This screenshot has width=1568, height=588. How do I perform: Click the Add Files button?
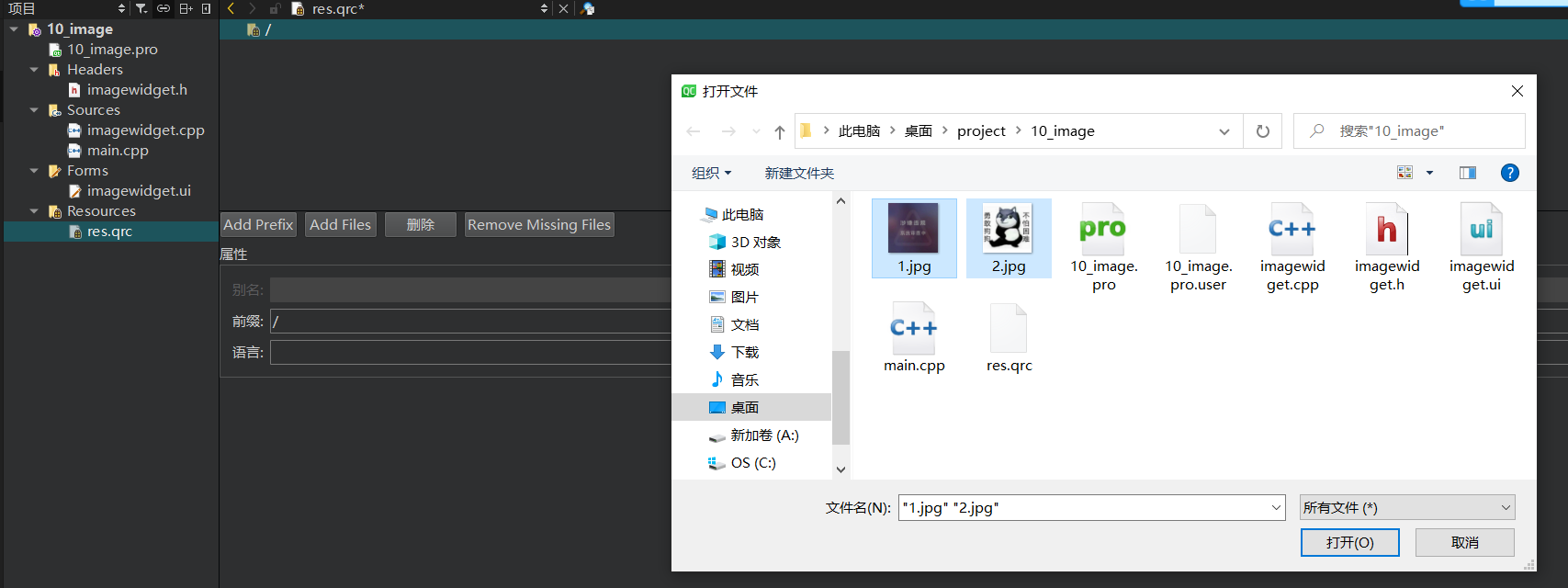coord(341,224)
